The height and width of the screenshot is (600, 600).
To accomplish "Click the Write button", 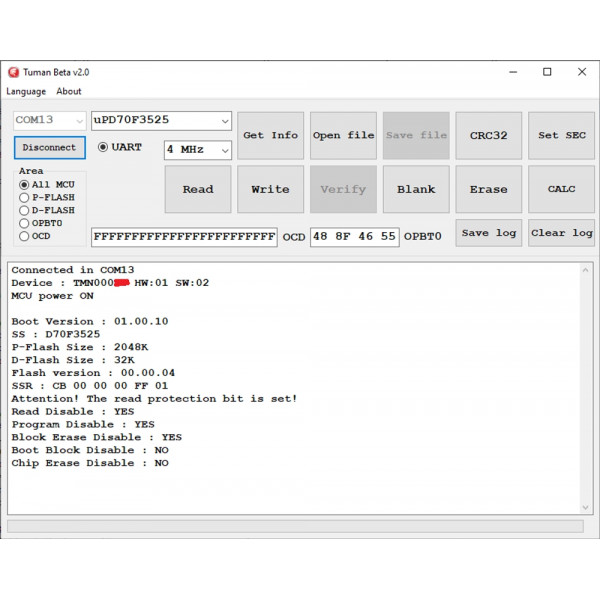I will 271,189.
